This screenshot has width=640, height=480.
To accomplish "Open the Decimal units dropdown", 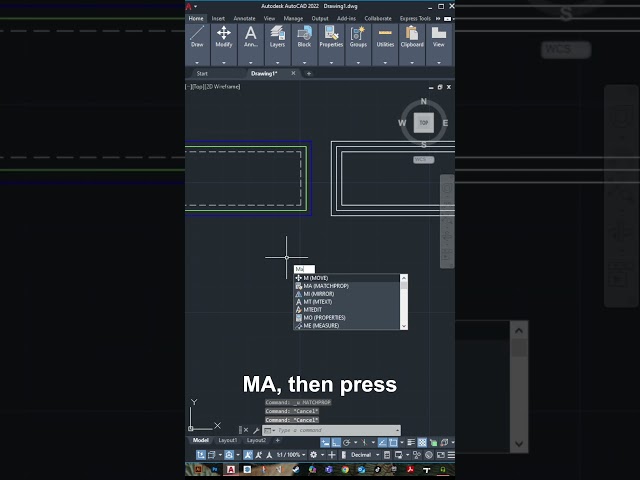I will point(378,455).
